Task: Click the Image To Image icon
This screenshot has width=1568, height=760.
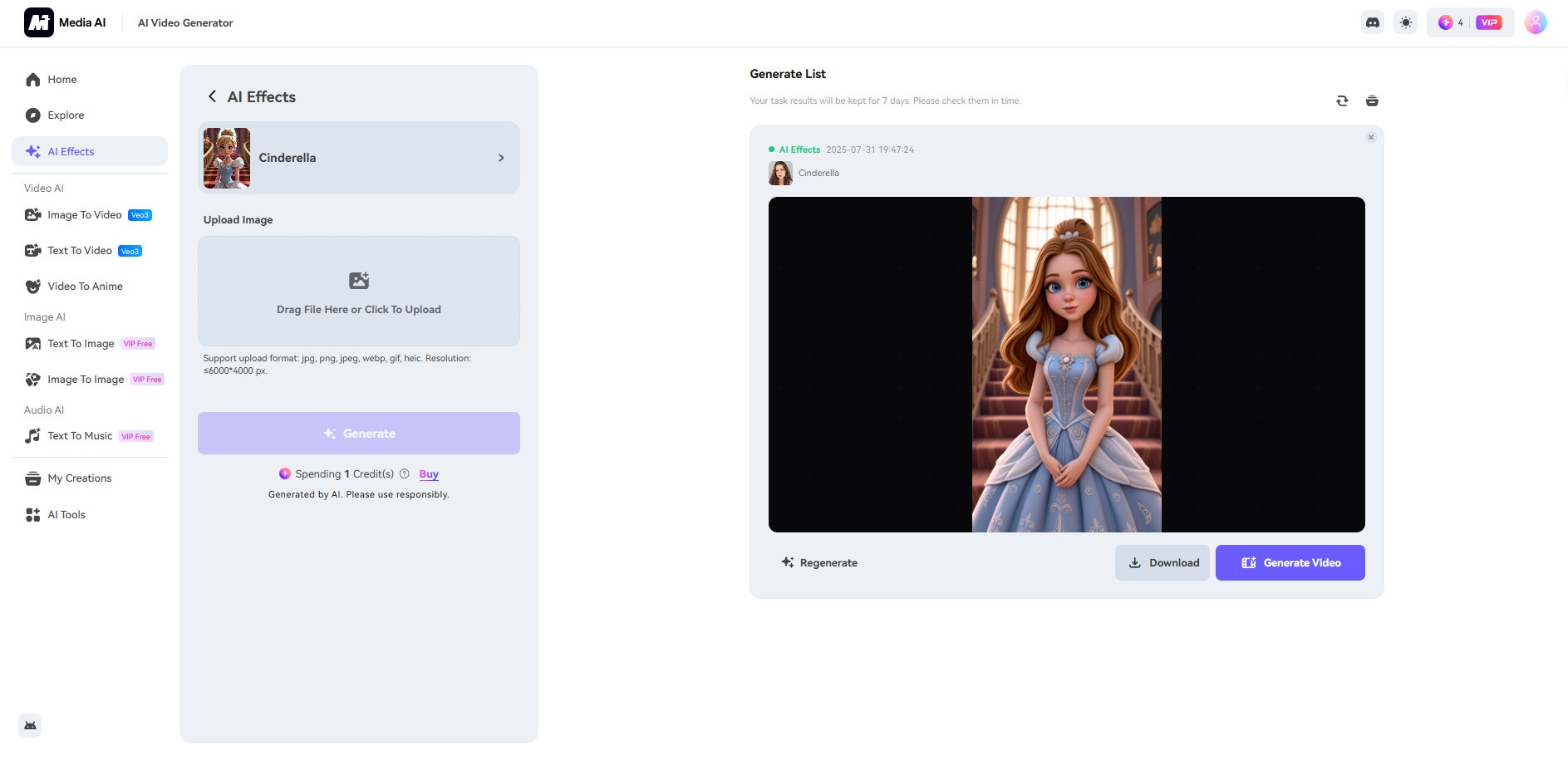Action: coord(33,380)
